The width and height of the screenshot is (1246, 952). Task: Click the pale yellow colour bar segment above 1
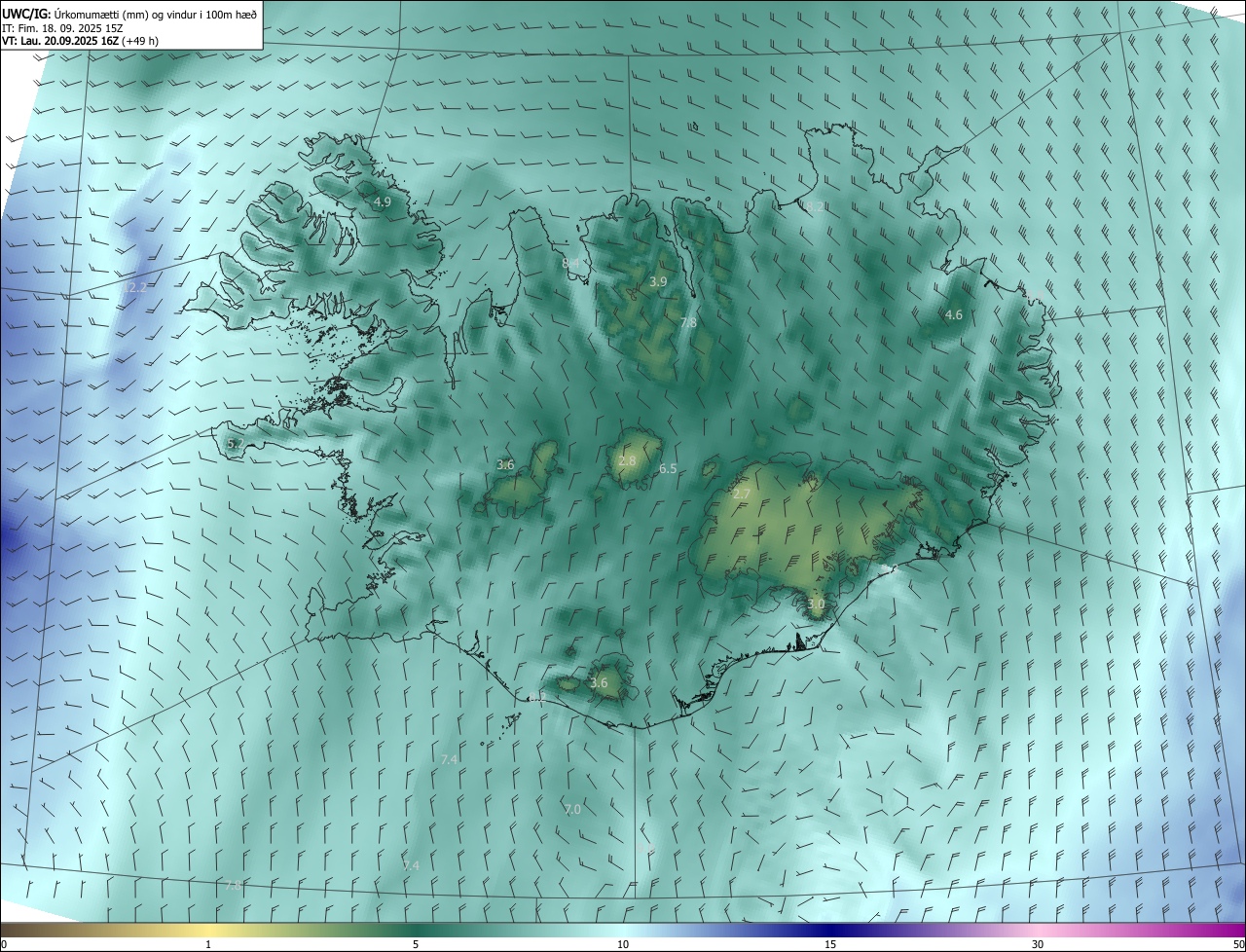pyautogui.click(x=208, y=930)
